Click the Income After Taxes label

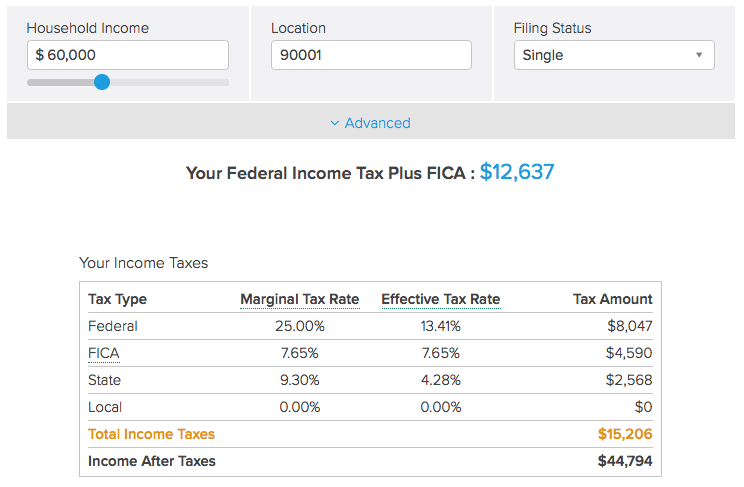(152, 461)
